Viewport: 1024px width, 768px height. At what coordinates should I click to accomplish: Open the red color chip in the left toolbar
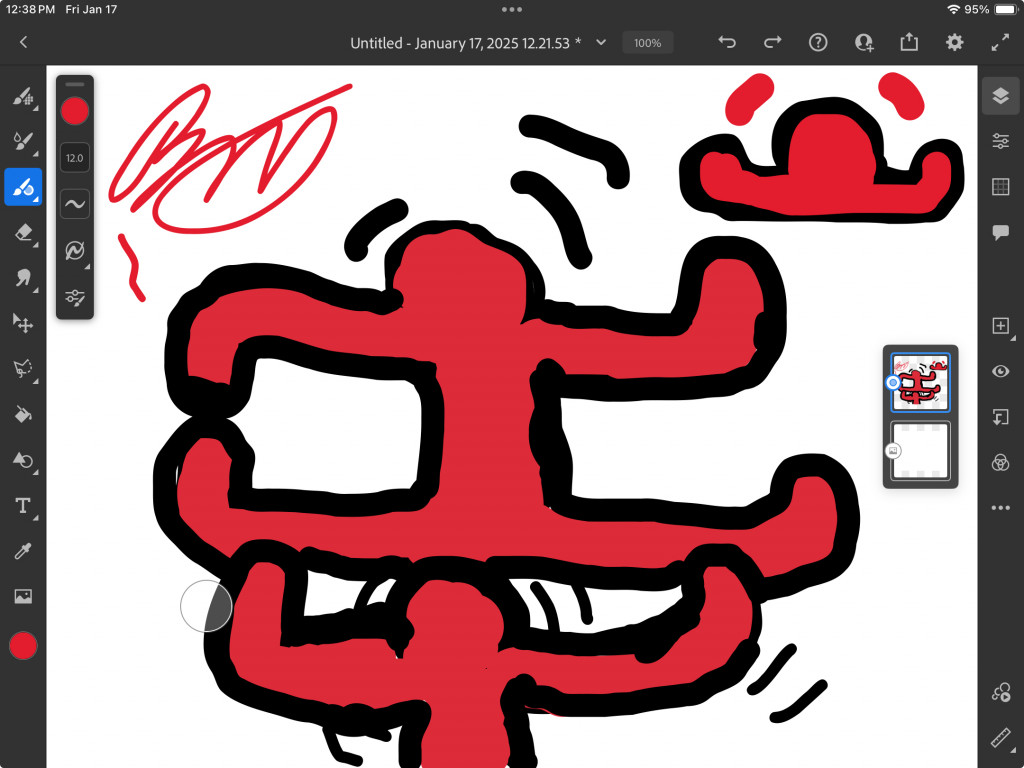pyautogui.click(x=22, y=646)
